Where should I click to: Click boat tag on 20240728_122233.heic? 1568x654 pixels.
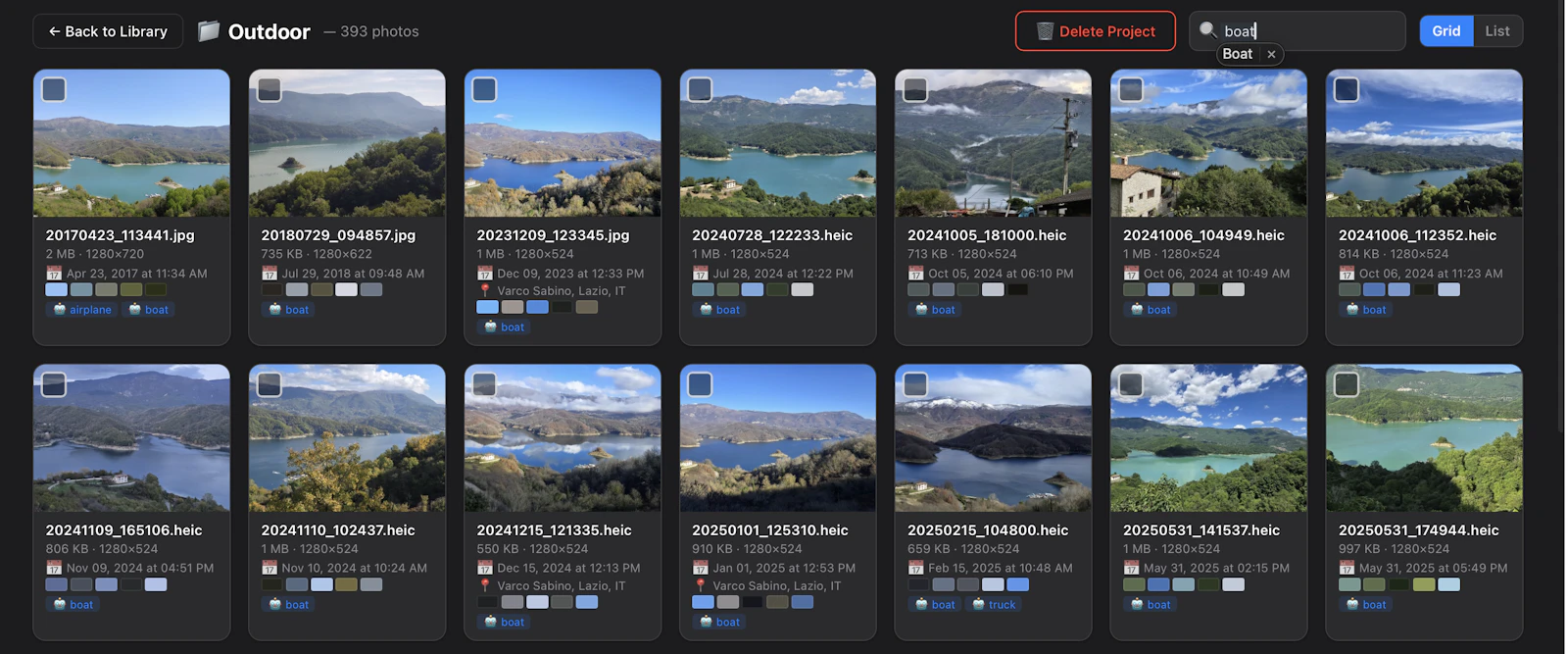pyautogui.click(x=719, y=310)
